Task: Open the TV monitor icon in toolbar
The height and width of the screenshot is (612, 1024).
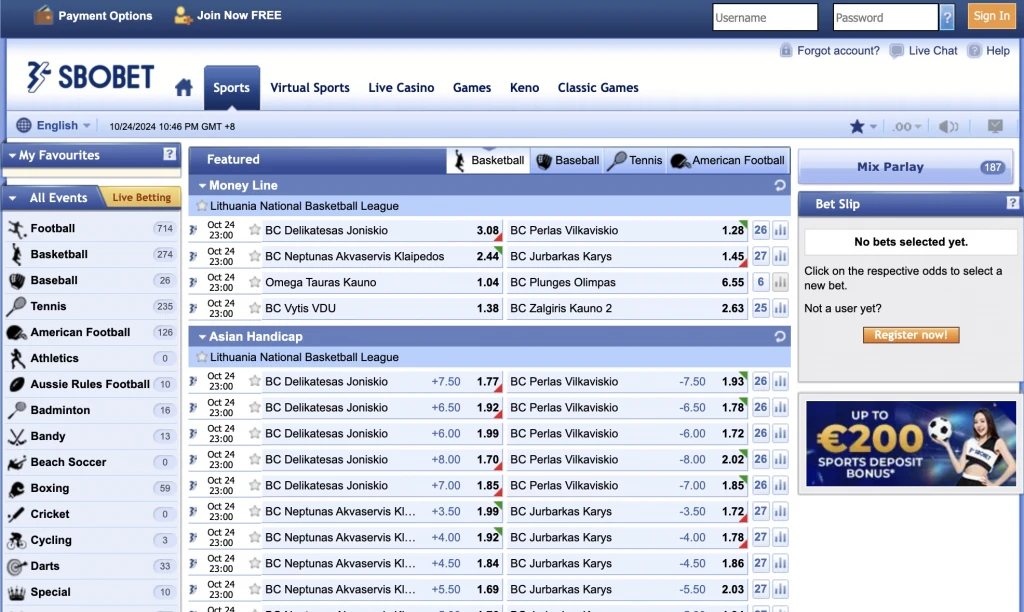Action: (x=995, y=126)
